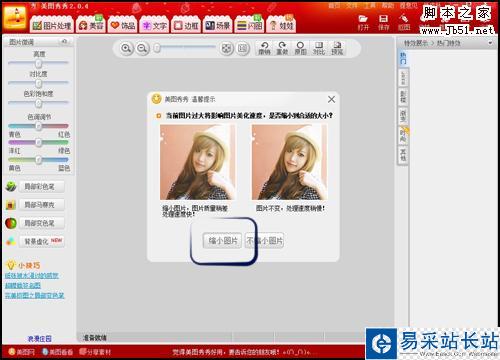Select the vertical tab above 时尚

tap(403, 115)
